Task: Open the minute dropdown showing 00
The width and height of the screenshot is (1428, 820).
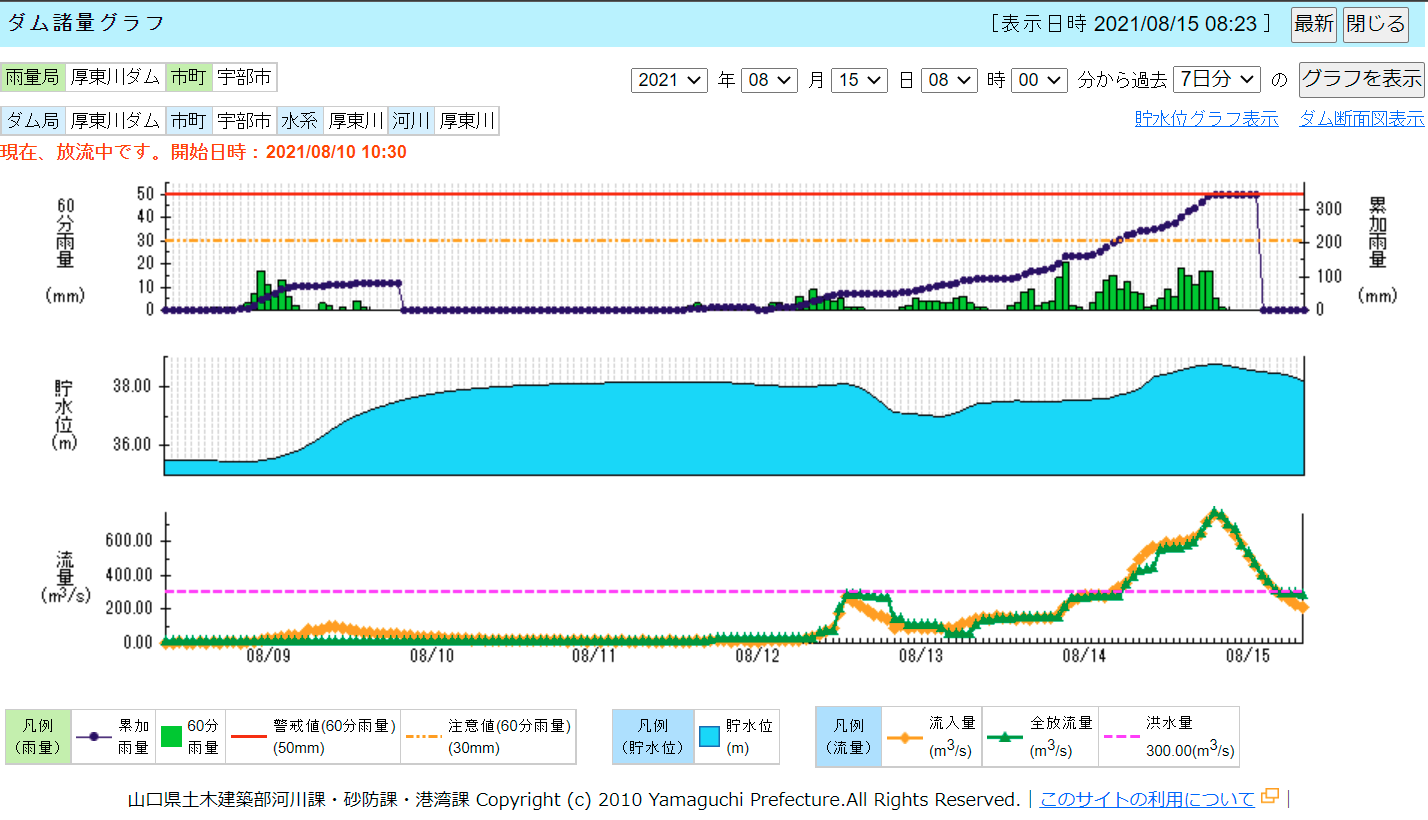Action: click(x=1039, y=80)
